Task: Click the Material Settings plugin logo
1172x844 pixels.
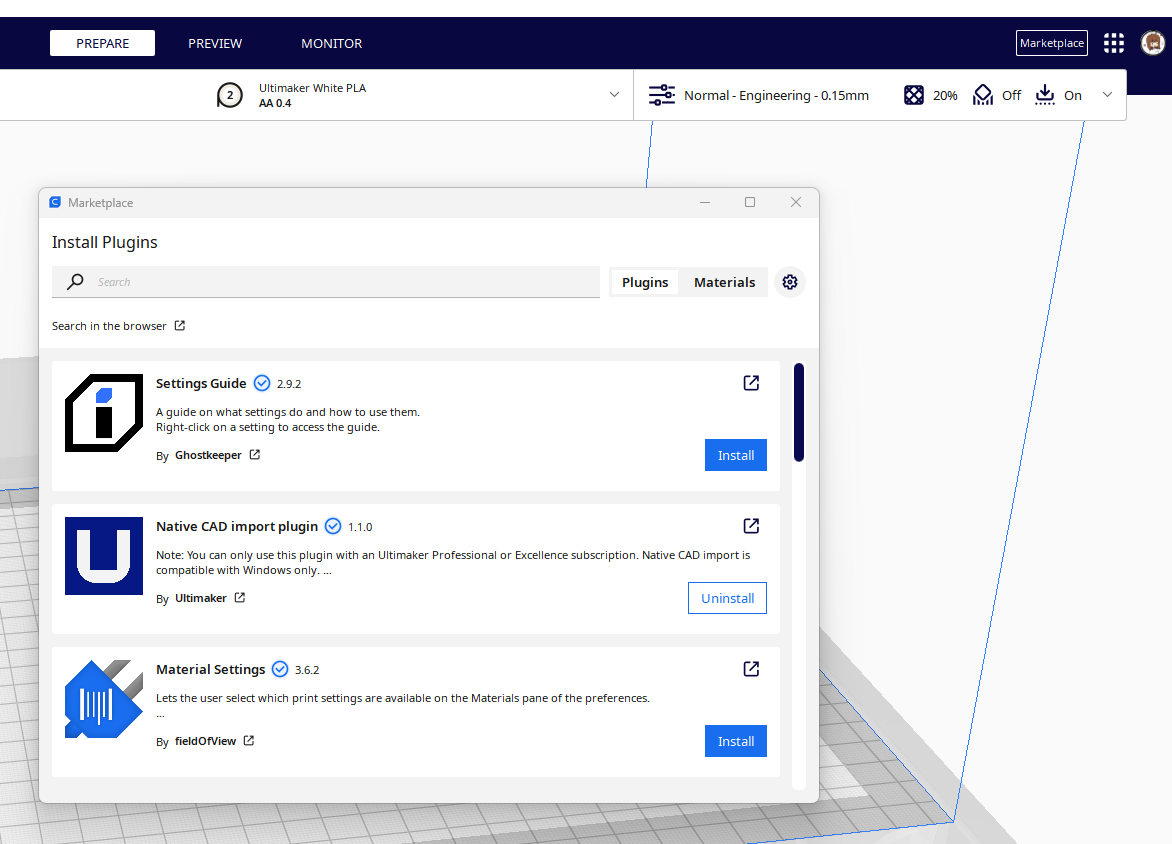Action: (x=104, y=699)
